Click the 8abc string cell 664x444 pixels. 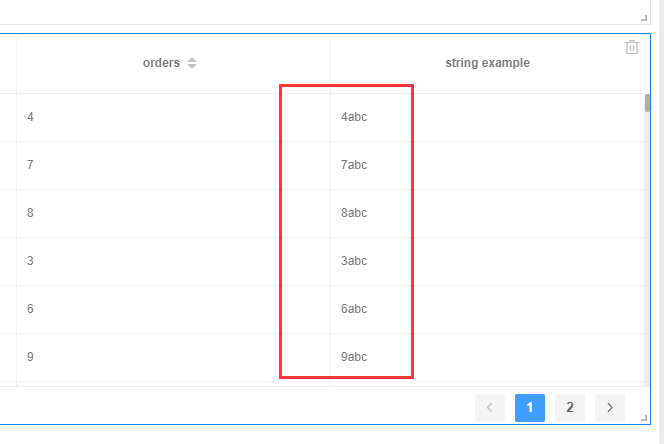pos(354,213)
